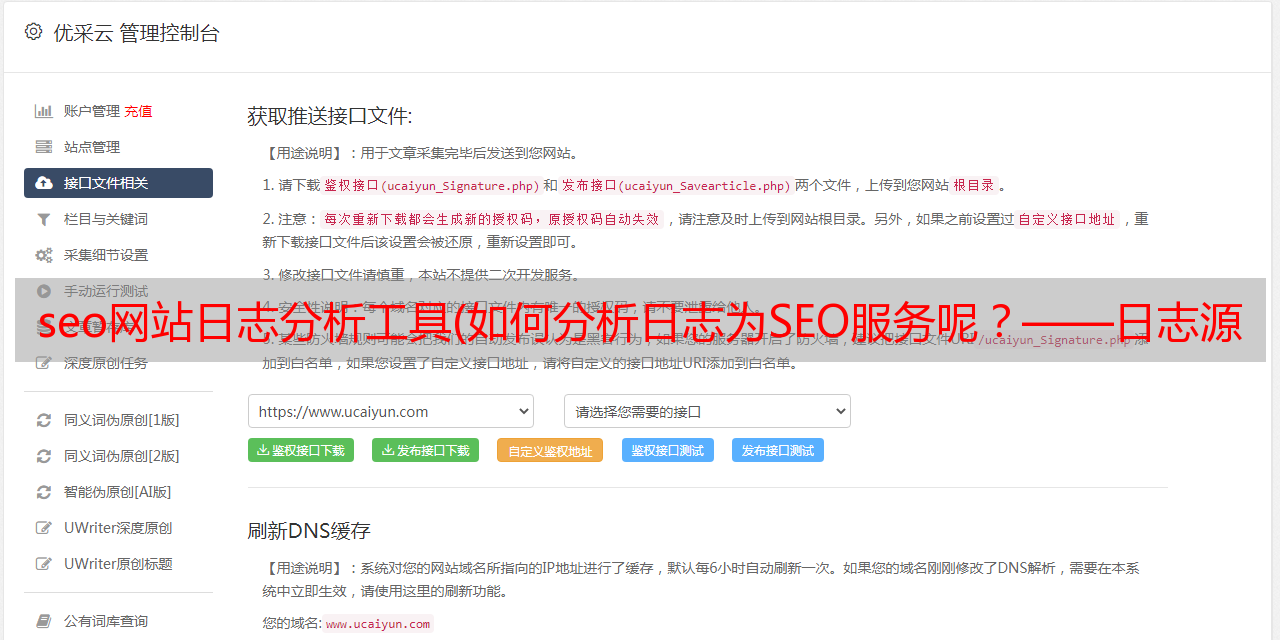Click the 发布接口(ucaiyun_Savearticle.php) code text
This screenshot has height=640, width=1280.
coord(676,185)
